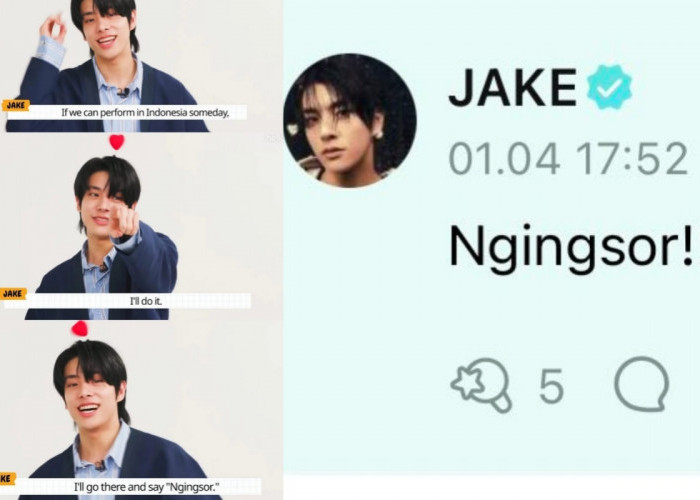
Task: Click the blue verified badge beside JAKE
Action: click(609, 87)
